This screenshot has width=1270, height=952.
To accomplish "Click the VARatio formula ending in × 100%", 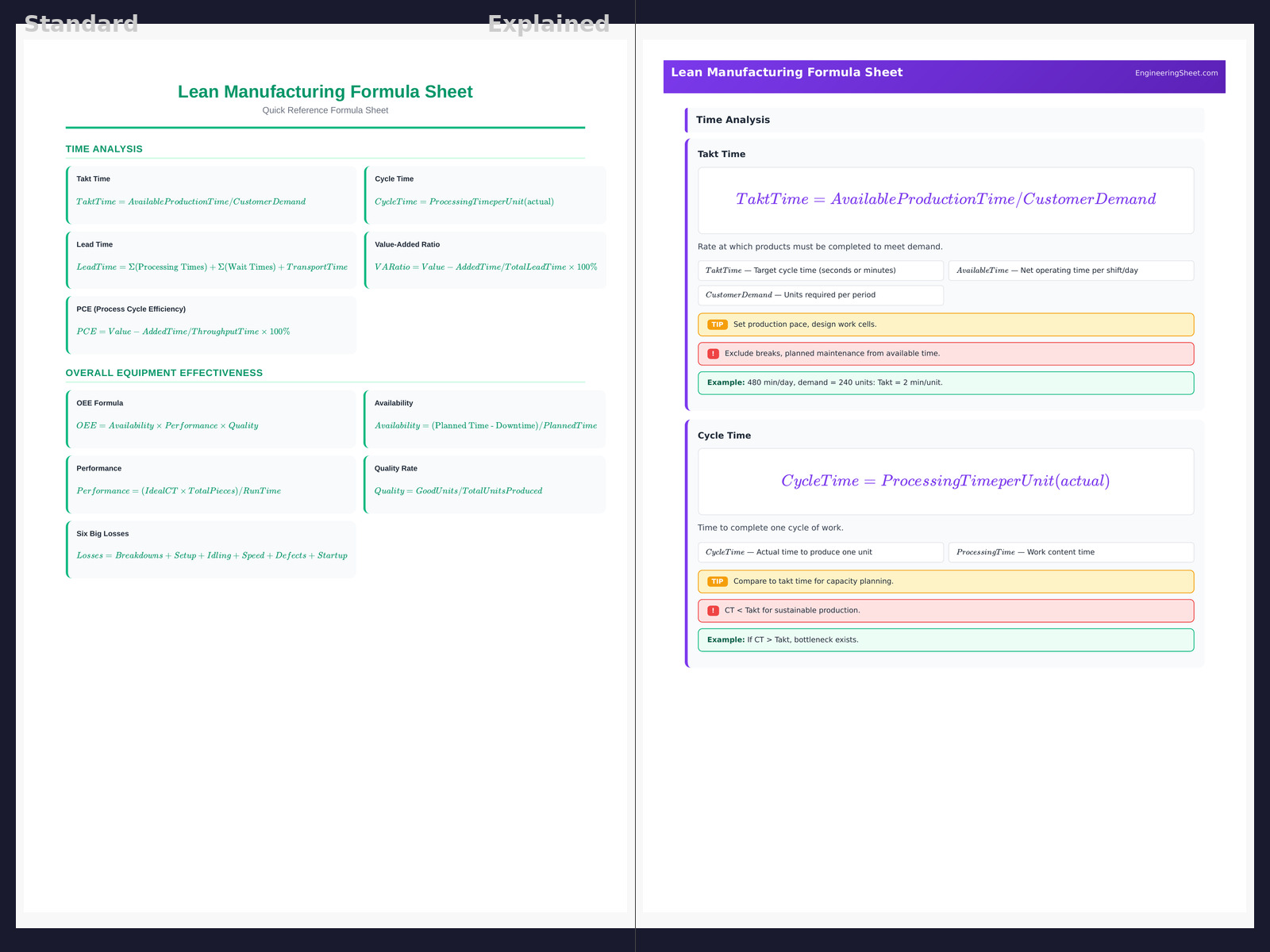I will point(486,267).
